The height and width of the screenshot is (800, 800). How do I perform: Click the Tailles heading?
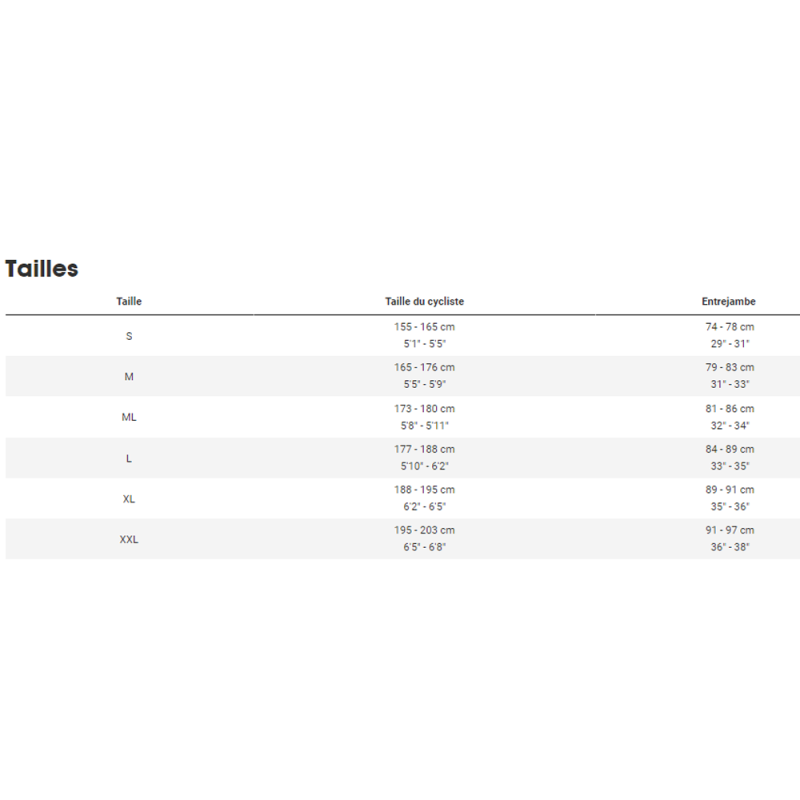pyautogui.click(x=42, y=269)
